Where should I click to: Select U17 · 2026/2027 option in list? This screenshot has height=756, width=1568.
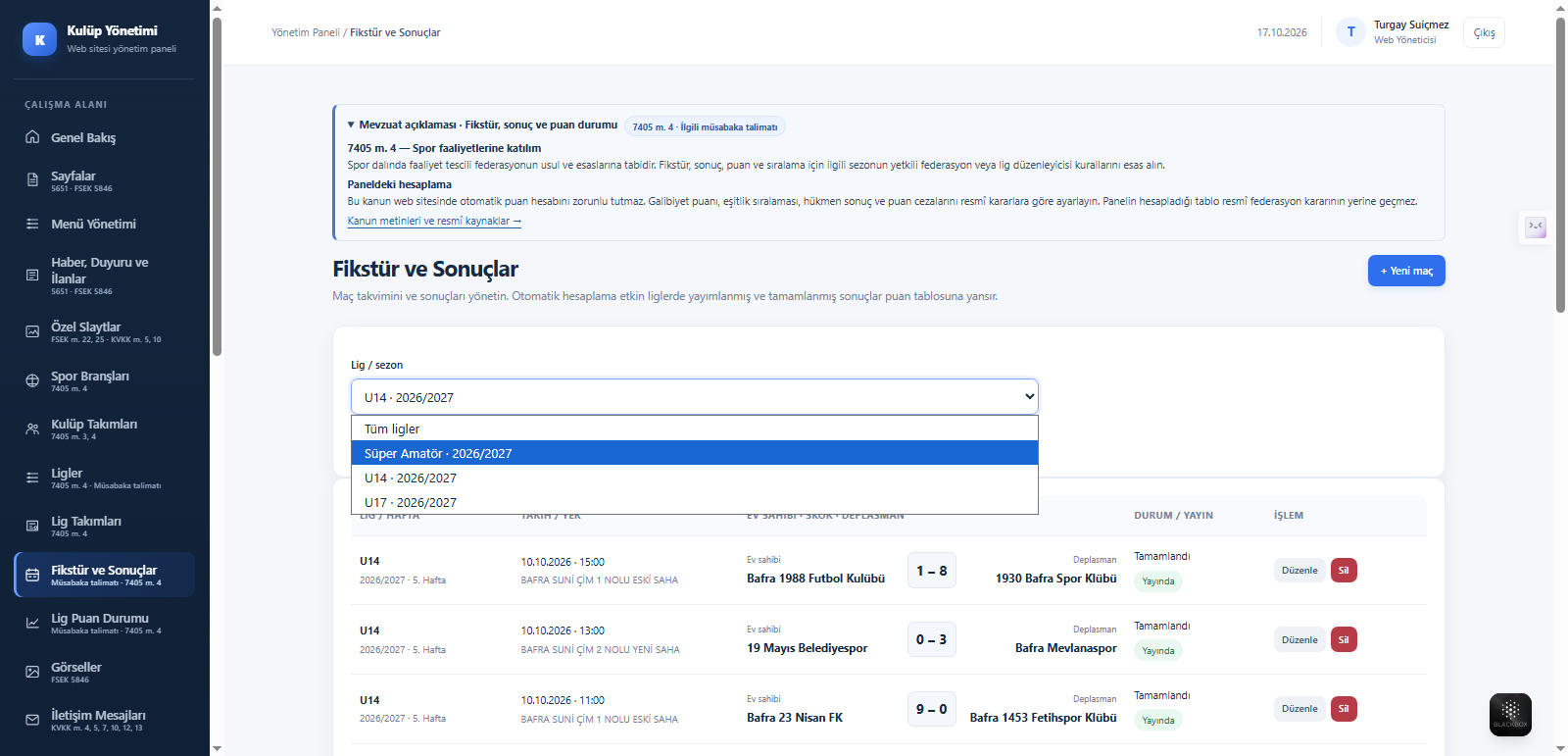tap(694, 502)
